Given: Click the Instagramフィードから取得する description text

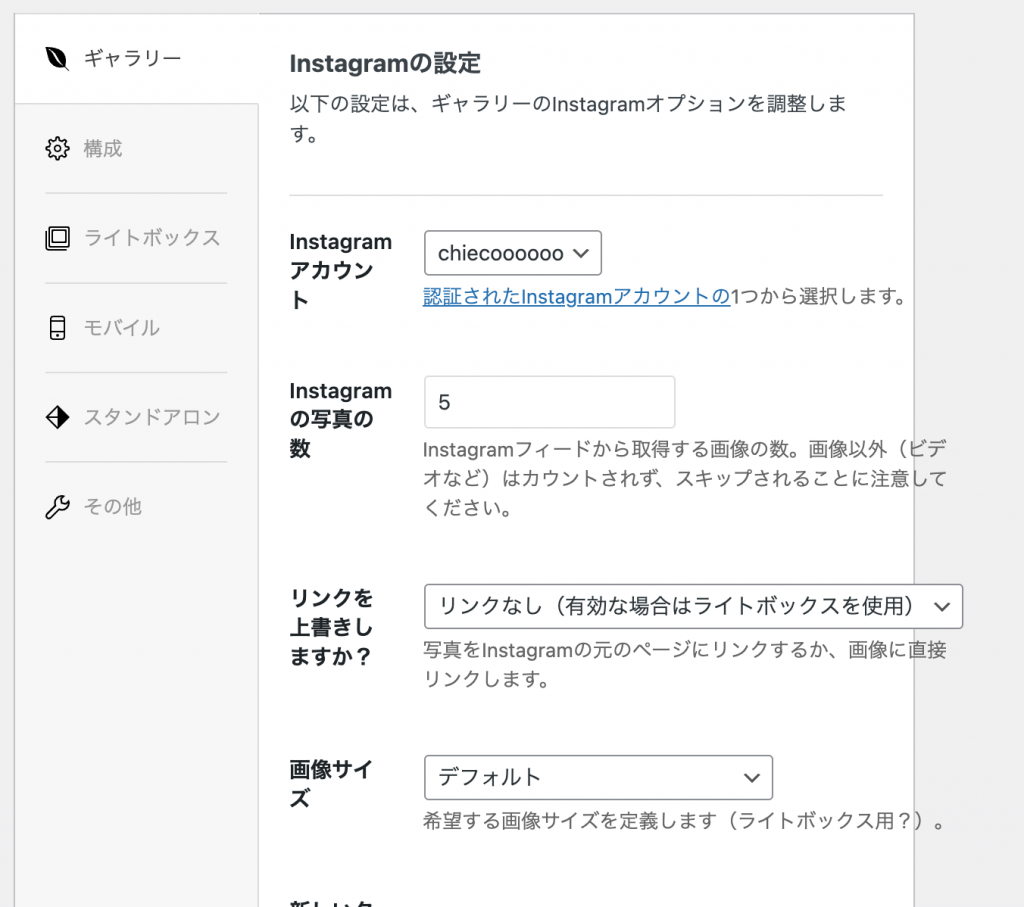Looking at the screenshot, I should click(x=684, y=479).
